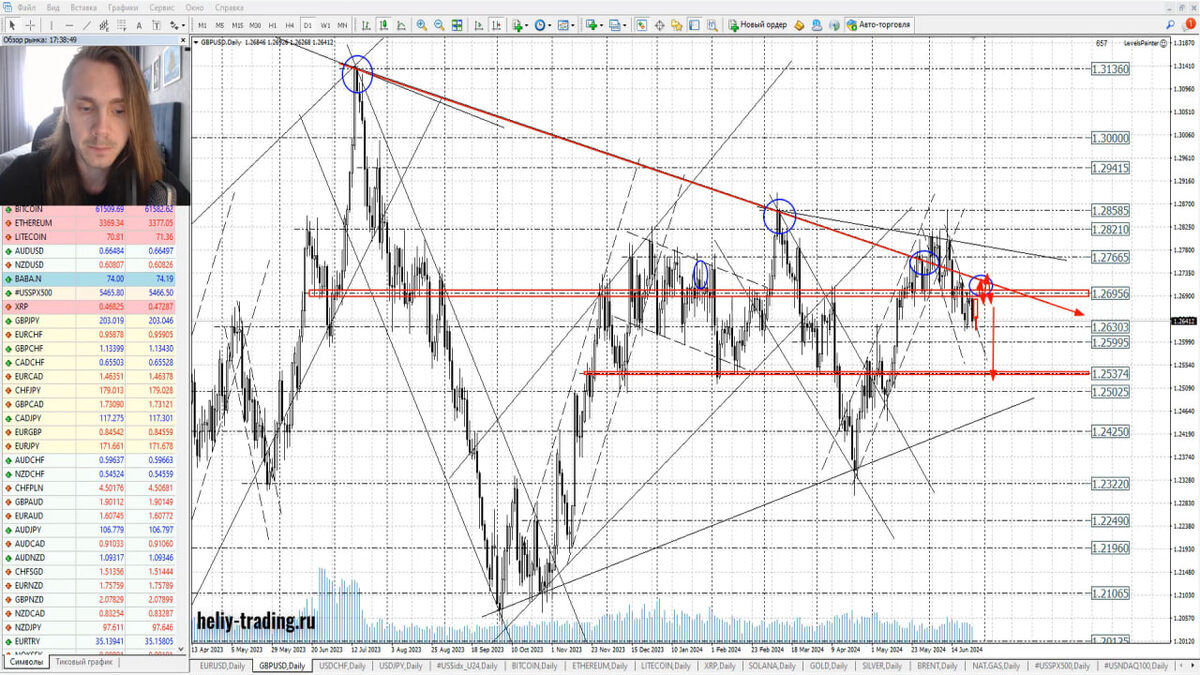Click the search magnifier in top right
The height and width of the screenshot is (675, 1200).
pyautogui.click(x=1169, y=24)
